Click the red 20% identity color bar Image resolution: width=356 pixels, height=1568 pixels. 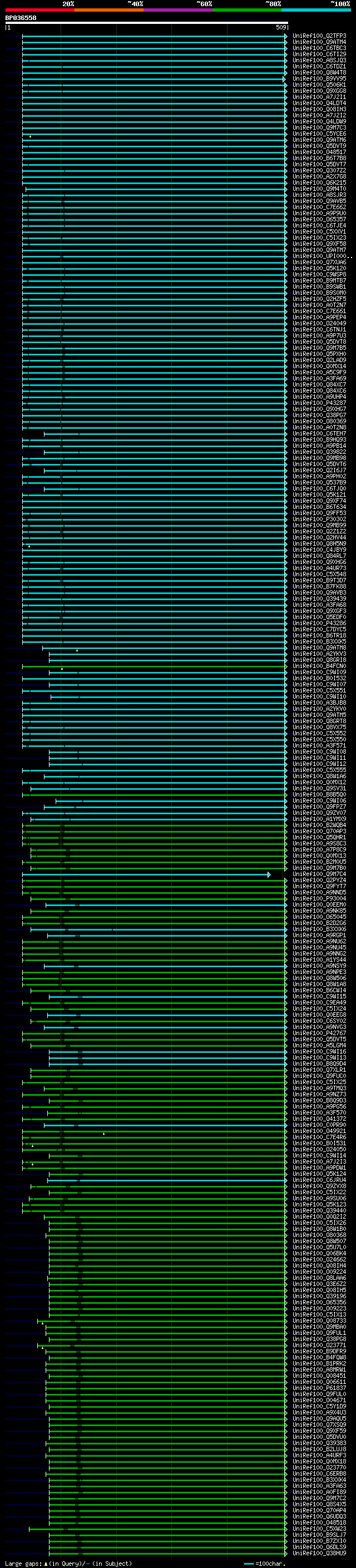point(39,10)
